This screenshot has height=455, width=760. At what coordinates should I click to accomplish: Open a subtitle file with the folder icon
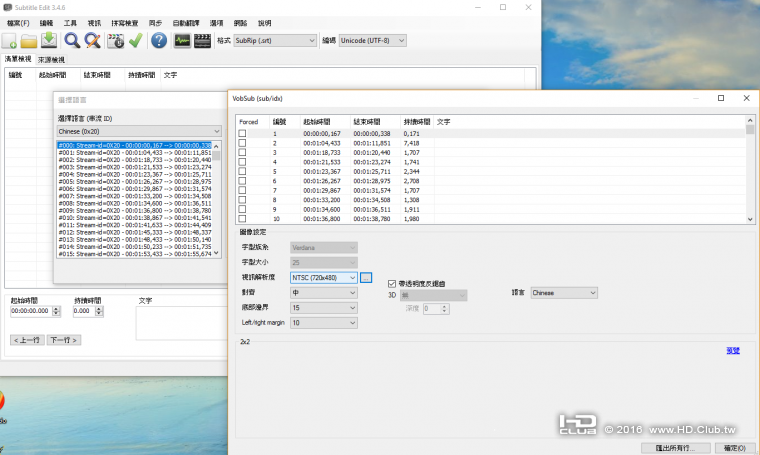point(29,41)
